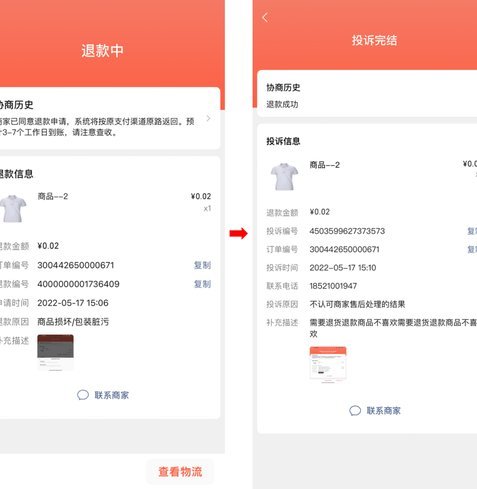Tap the 查看物流 button

pos(180,472)
